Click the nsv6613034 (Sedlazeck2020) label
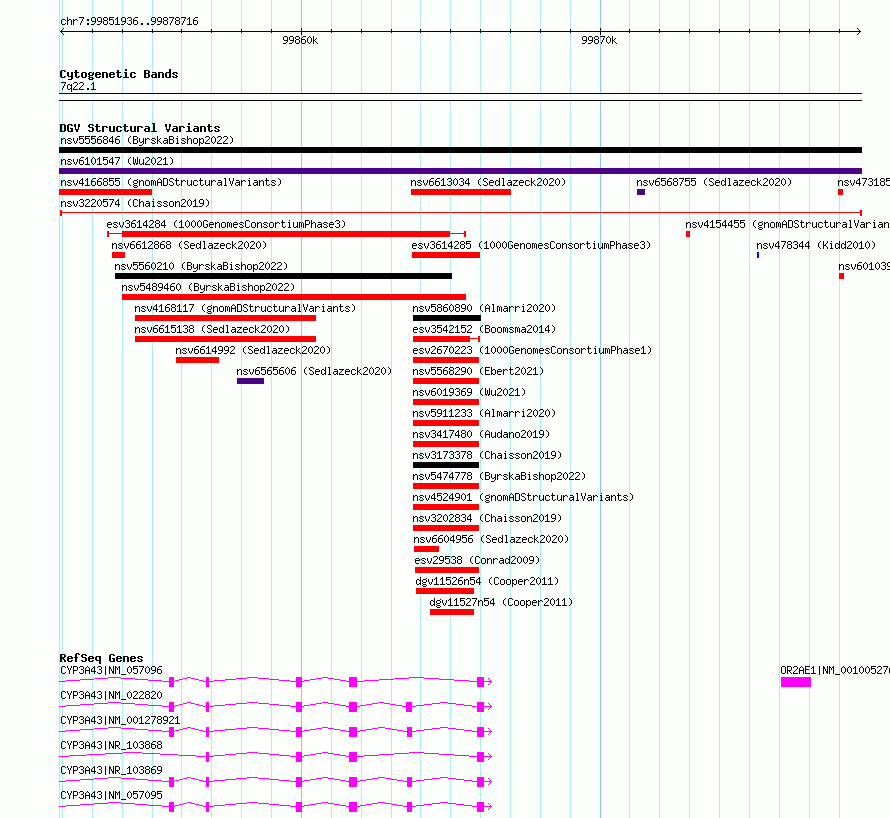Viewport: 890px width, 818px height. pos(488,182)
